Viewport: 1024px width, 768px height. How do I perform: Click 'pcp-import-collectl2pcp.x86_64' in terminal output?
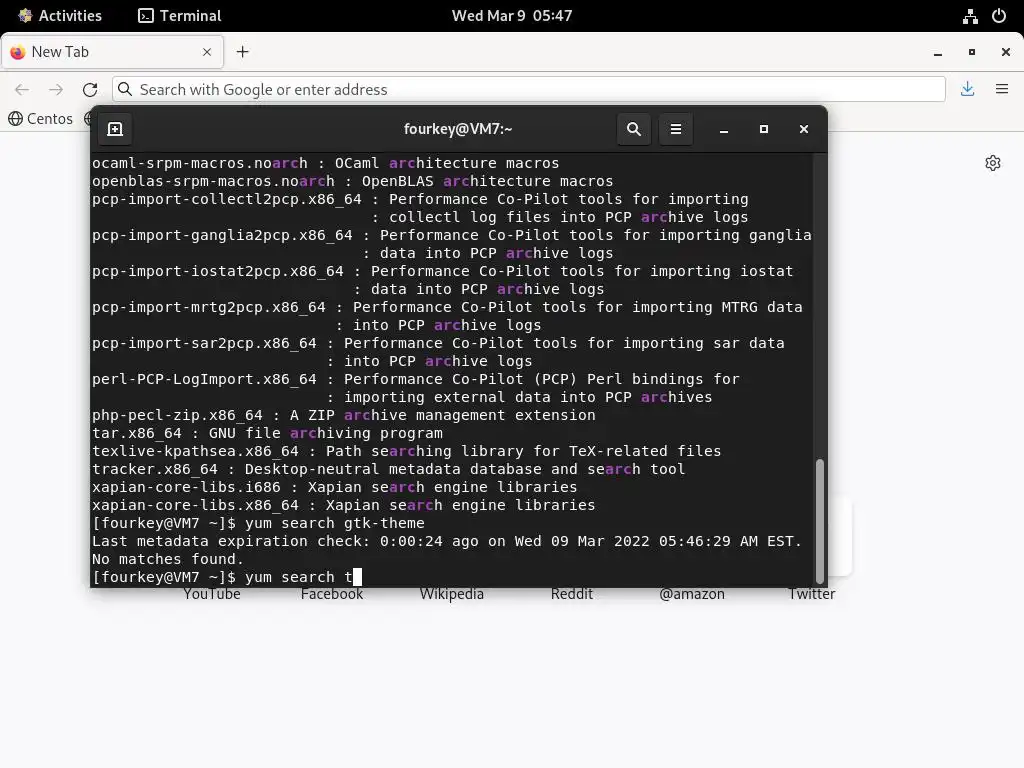click(227, 199)
